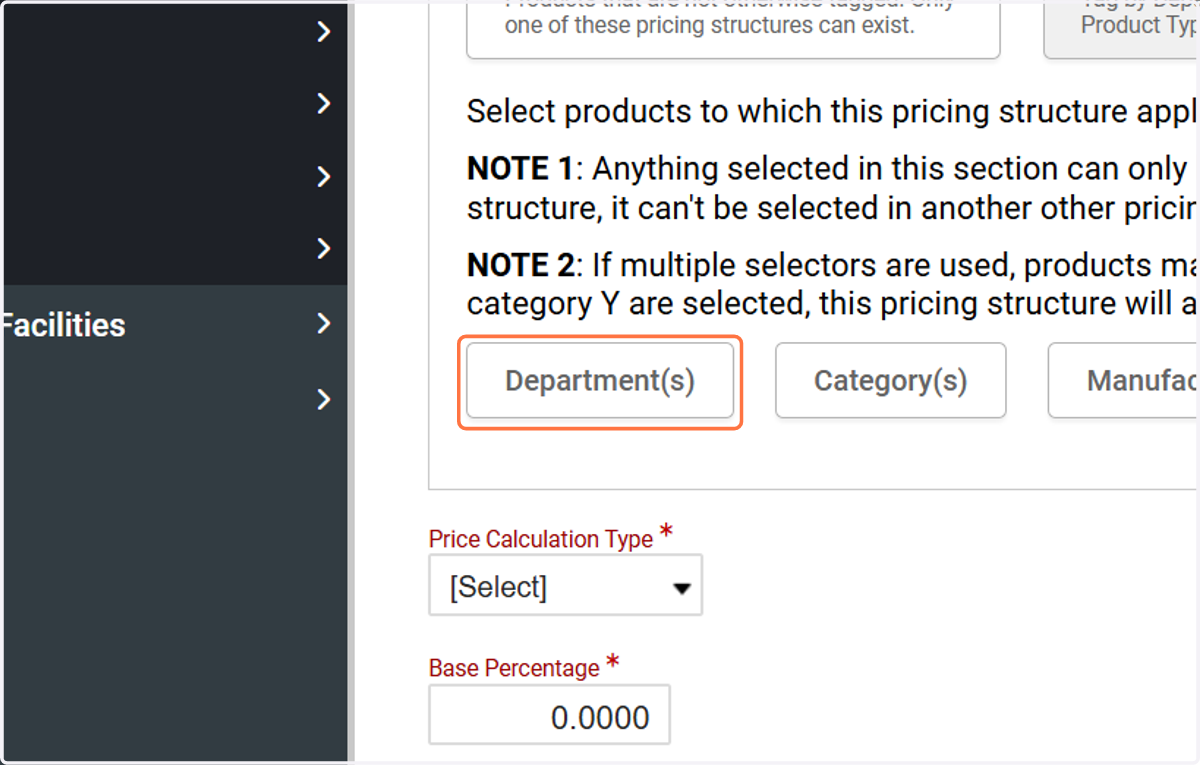1200x765 pixels.
Task: Expand the Facilities sidebar menu item
Action: click(323, 324)
